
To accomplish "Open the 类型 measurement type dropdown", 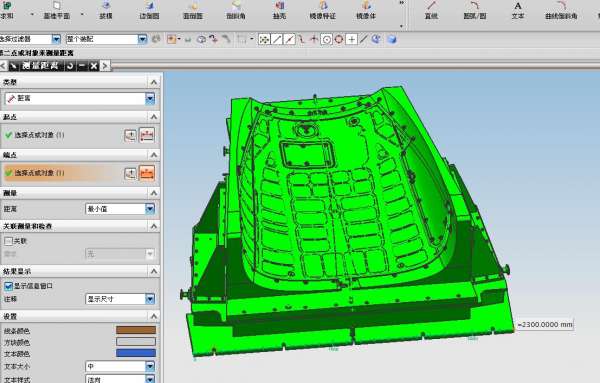I will coord(150,98).
